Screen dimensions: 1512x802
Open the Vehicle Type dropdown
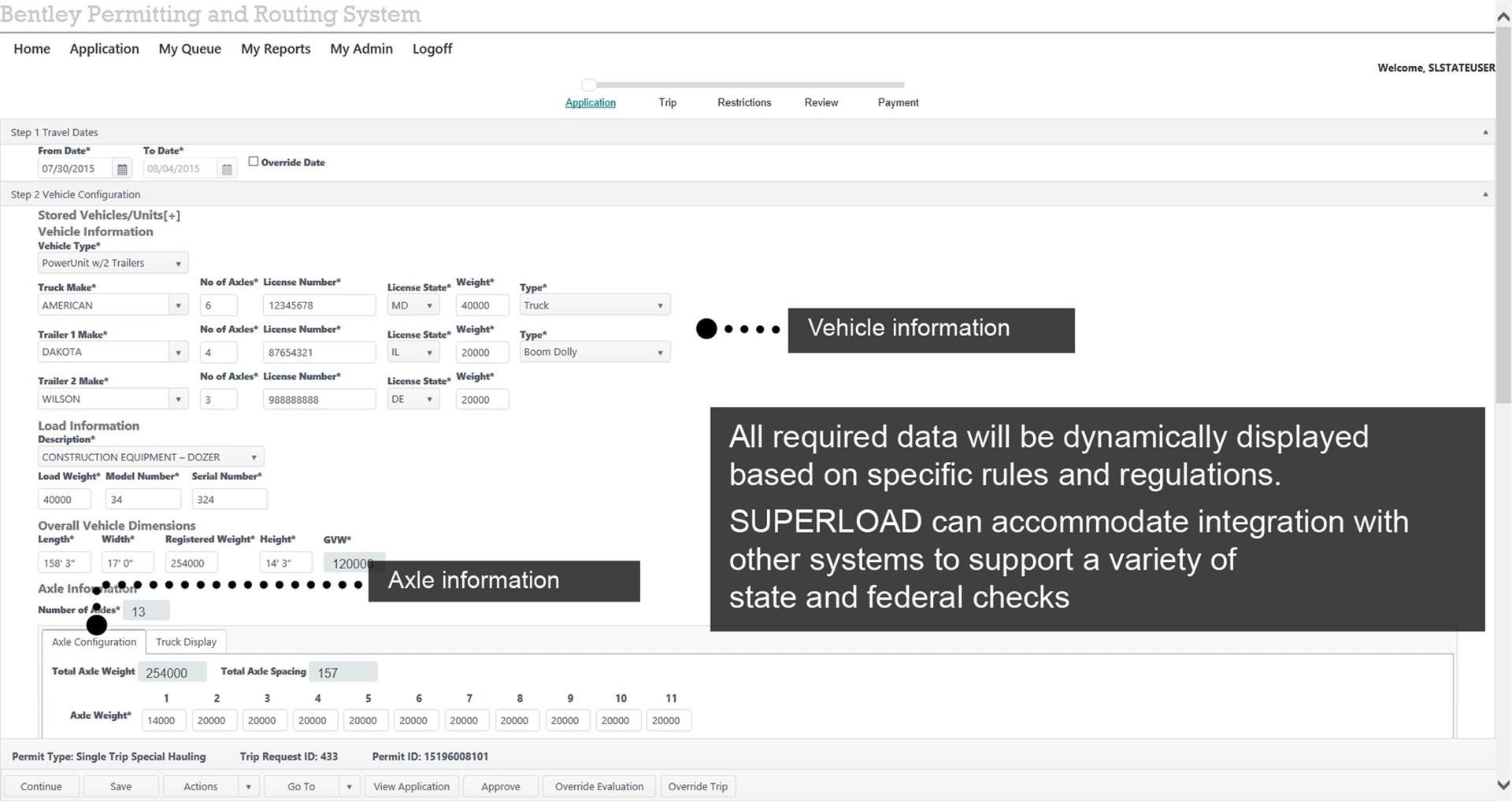(113, 263)
